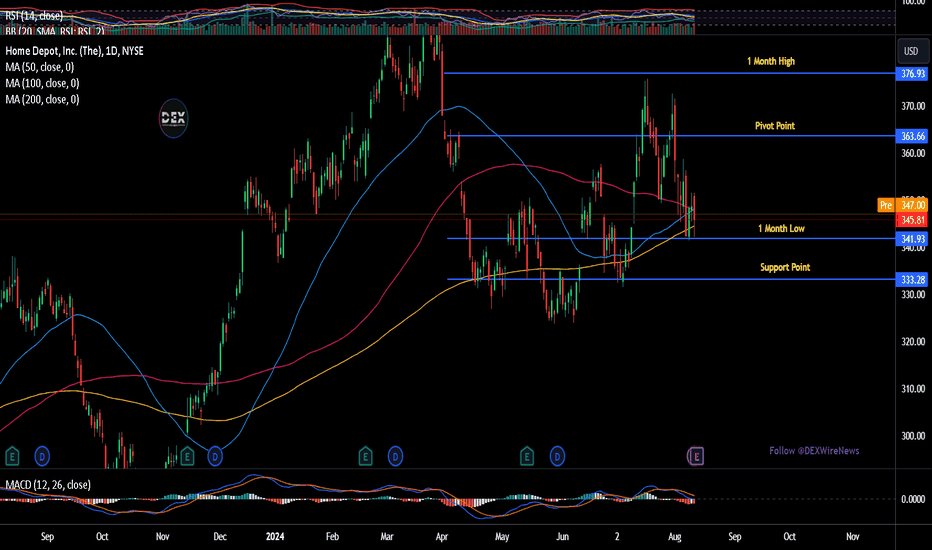Viewport: 932px width, 550px height.
Task: Select the MACD (12, 26, close) indicator legend
Action: point(48,485)
